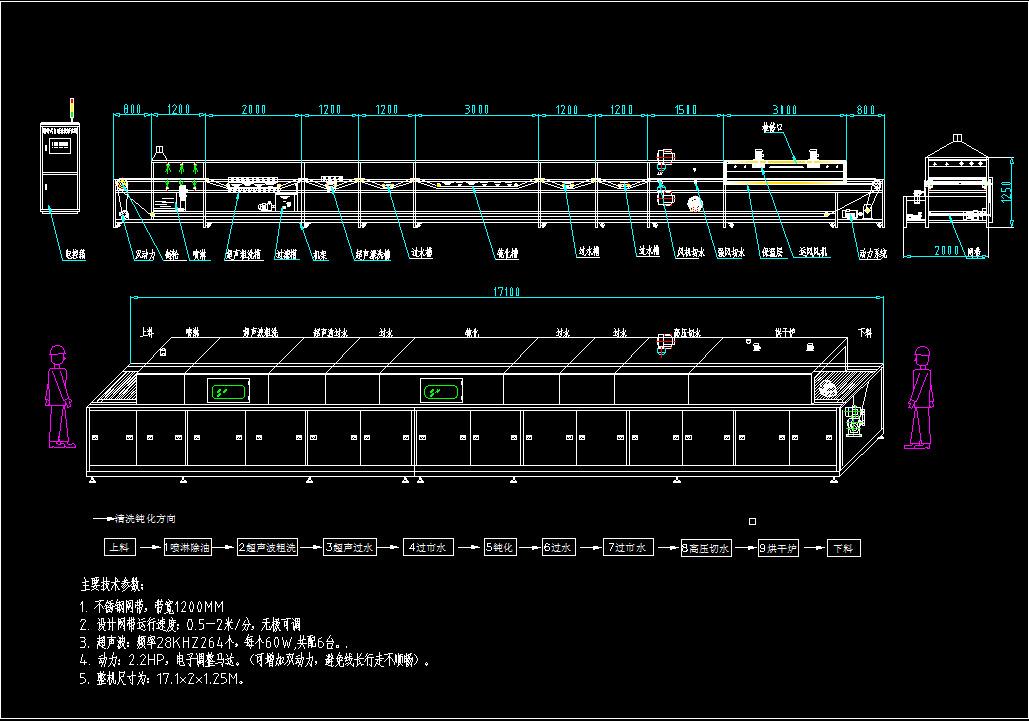
Task: Click the 上料 box in the flowchart
Action: click(117, 548)
